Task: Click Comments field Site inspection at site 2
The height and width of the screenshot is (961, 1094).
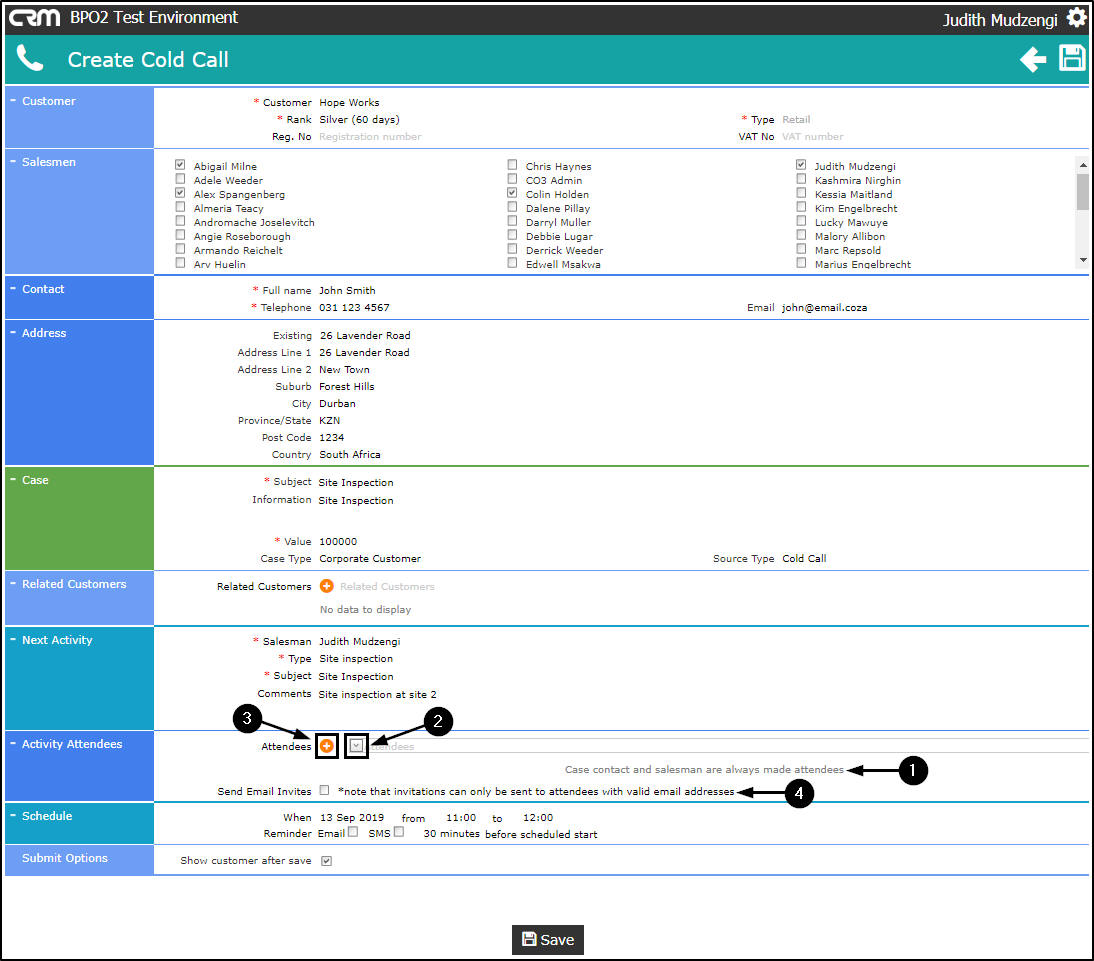Action: coord(377,694)
